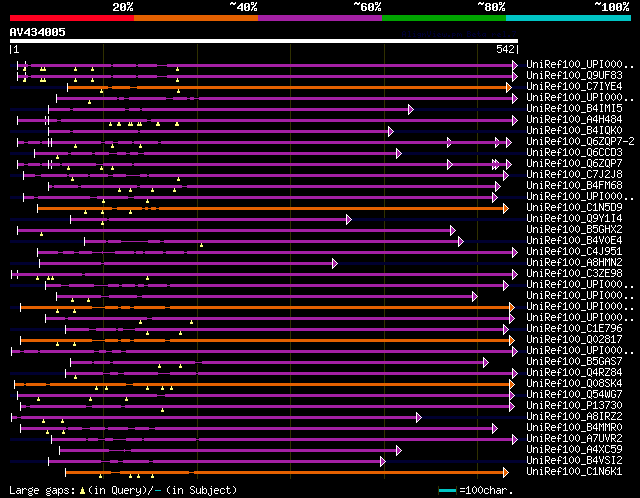Click the UniRef100_Q54WG7 subject label
This screenshot has width=640, height=498.
pyautogui.click(x=574, y=395)
